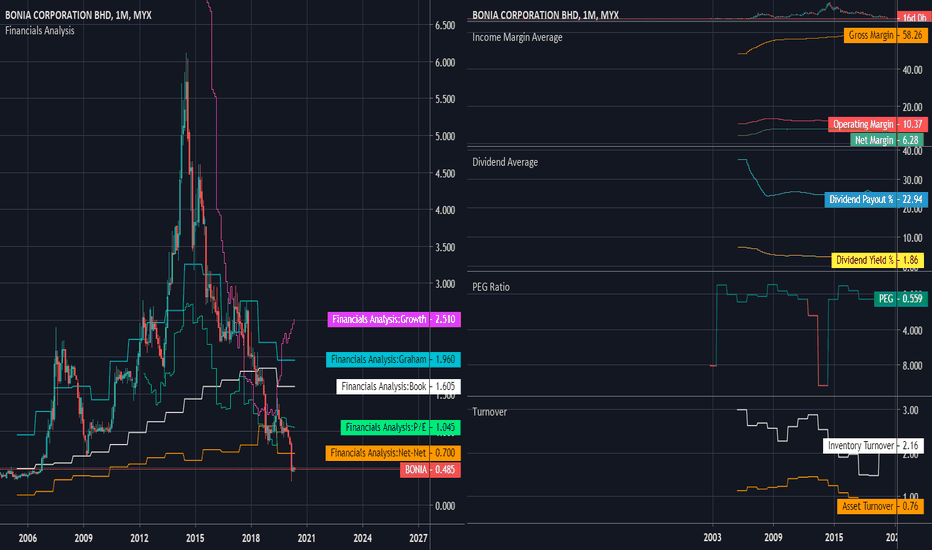Click the BONIA 0.485 price label
932x550 pixels.
[x=430, y=470]
